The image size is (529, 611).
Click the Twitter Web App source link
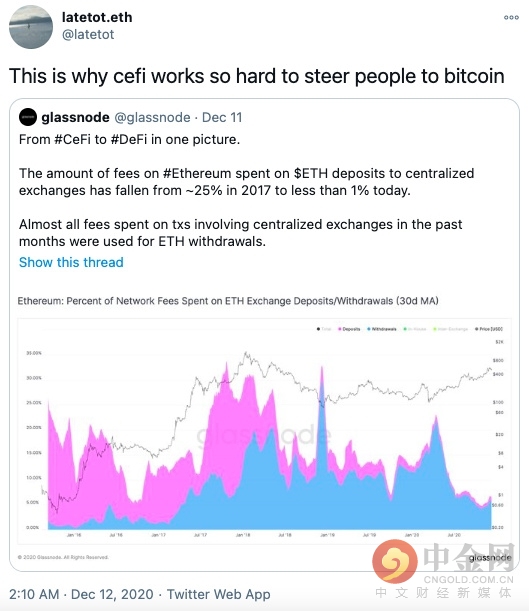[219, 594]
